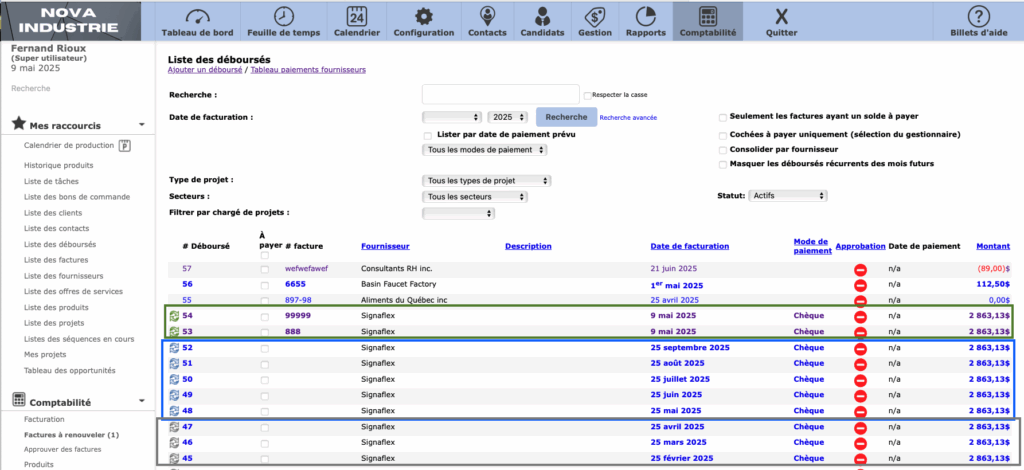Viewport: 1024px width, 470px height.
Task: Click the Recherche text input field
Action: [x=501, y=95]
